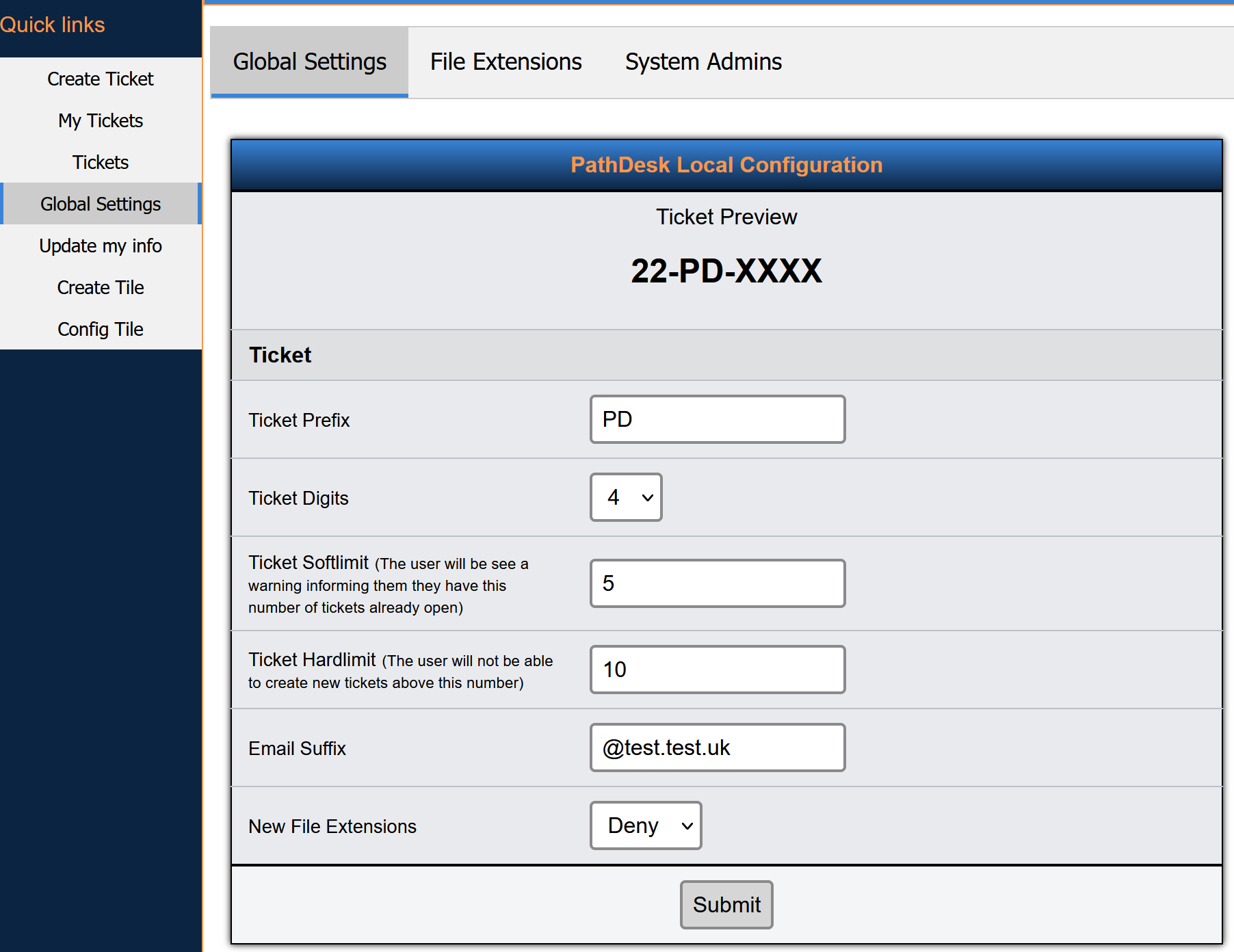Go to My Tickets in sidebar

click(x=101, y=121)
